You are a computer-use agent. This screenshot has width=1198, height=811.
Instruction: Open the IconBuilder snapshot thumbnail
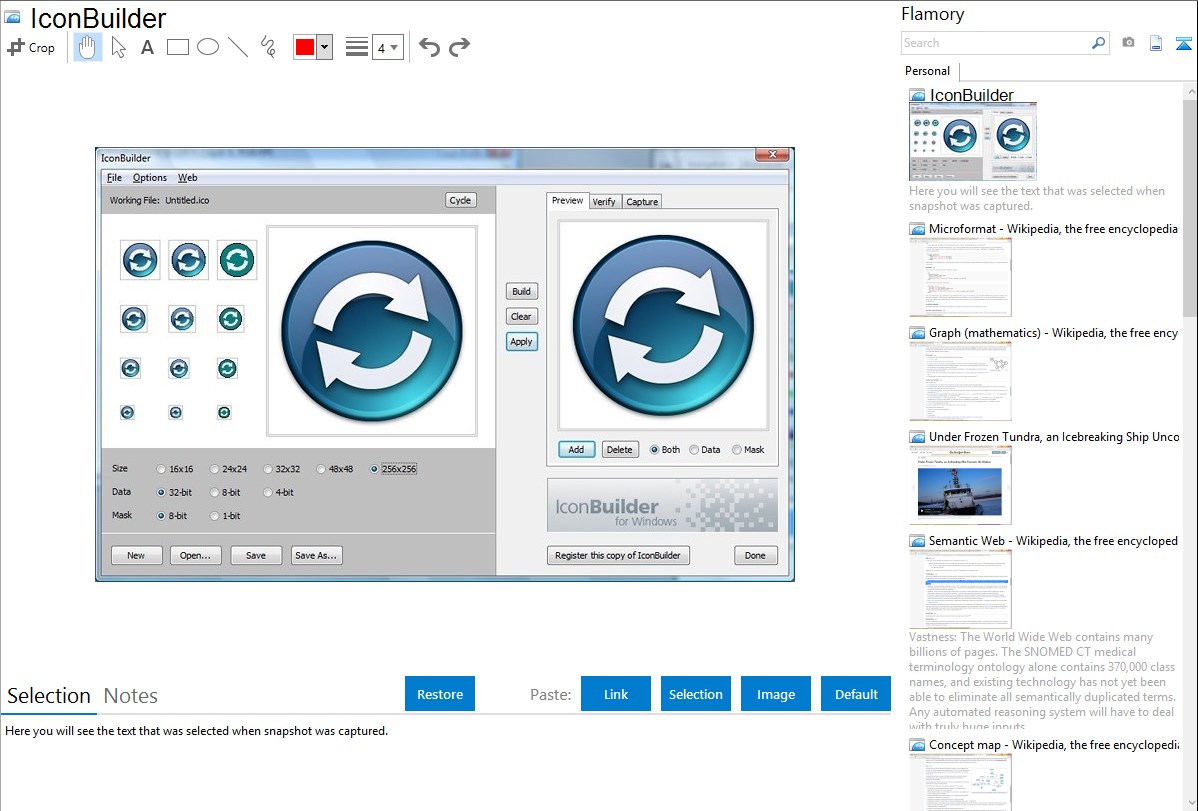coord(973,142)
